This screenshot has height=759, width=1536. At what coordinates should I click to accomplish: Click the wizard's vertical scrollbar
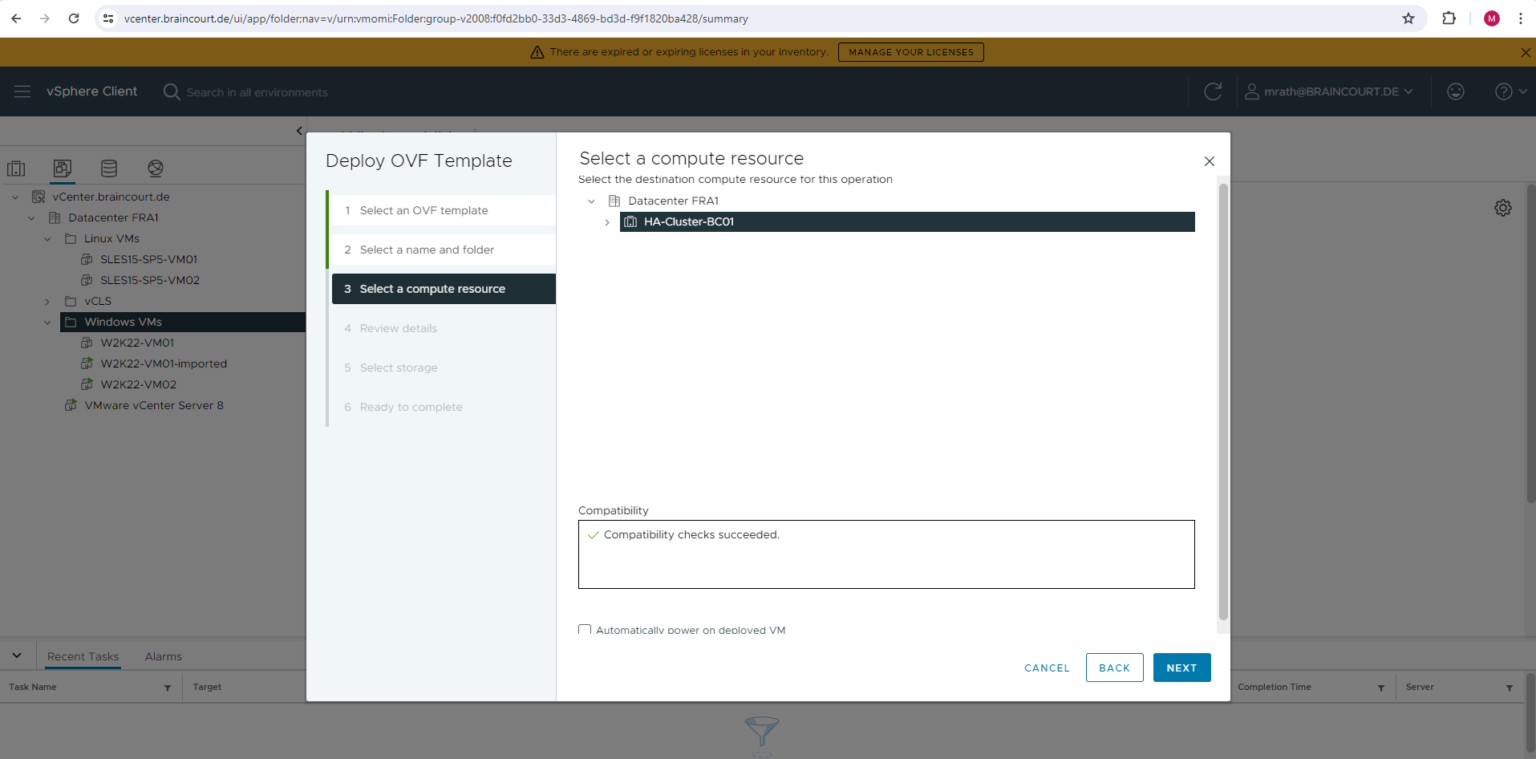[x=1222, y=400]
